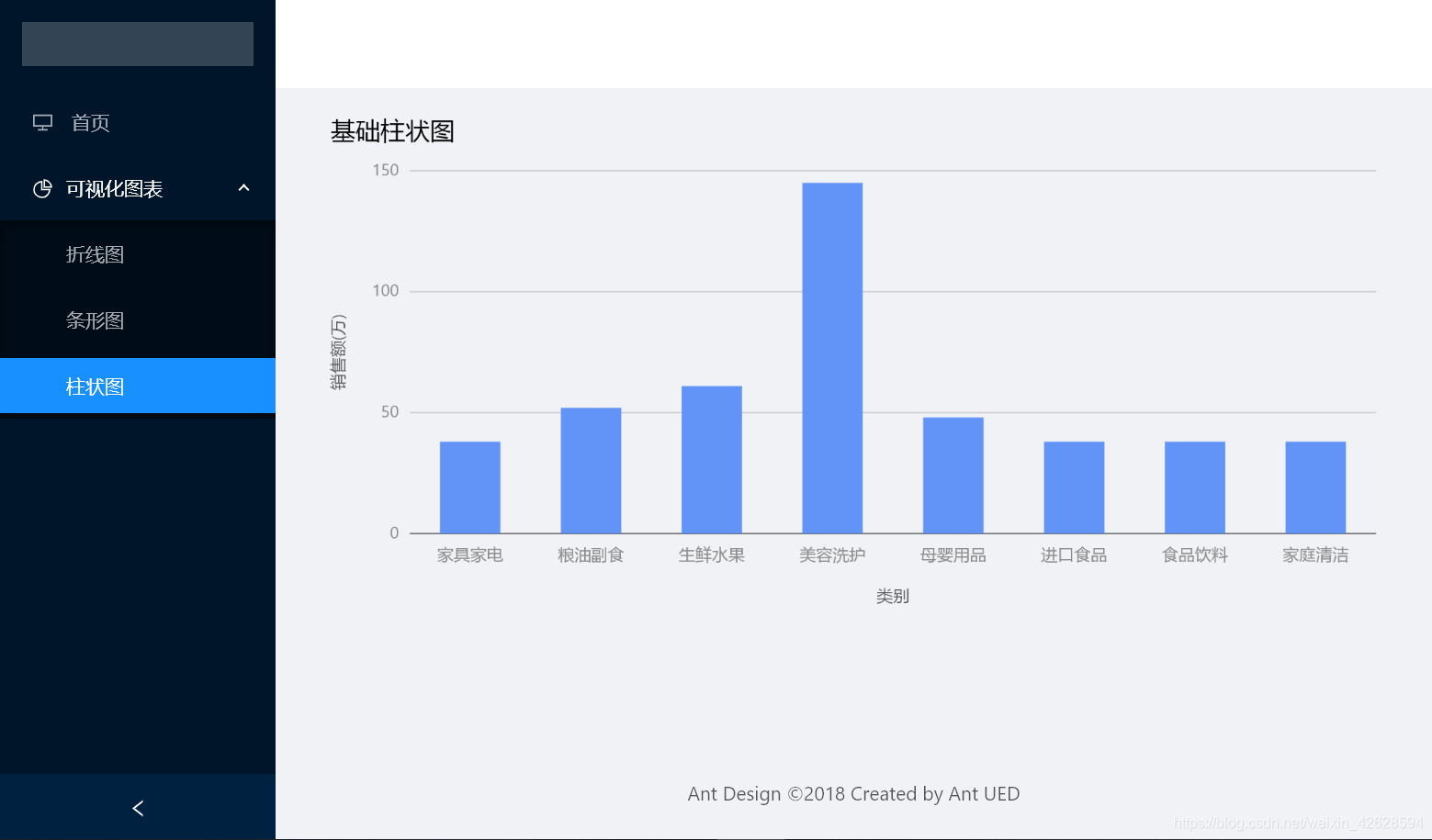Viewport: 1432px width, 840px height.
Task: Click the 美容洗护 axis label
Action: tap(832, 555)
